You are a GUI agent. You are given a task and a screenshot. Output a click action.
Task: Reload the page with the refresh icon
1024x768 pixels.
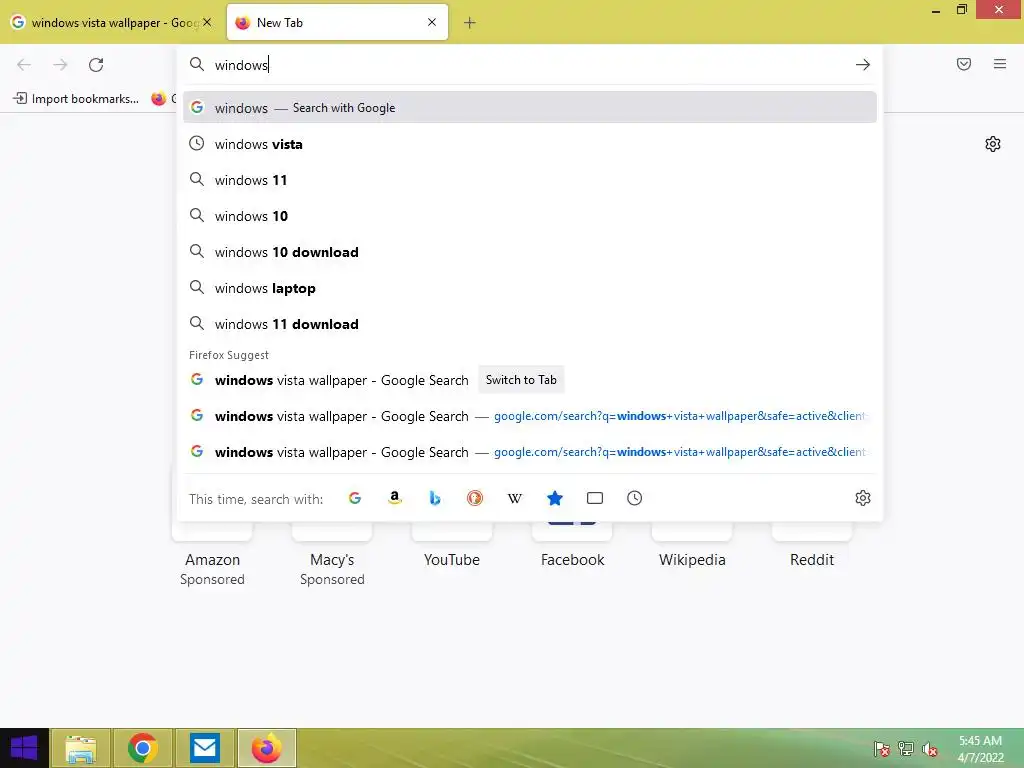96,65
